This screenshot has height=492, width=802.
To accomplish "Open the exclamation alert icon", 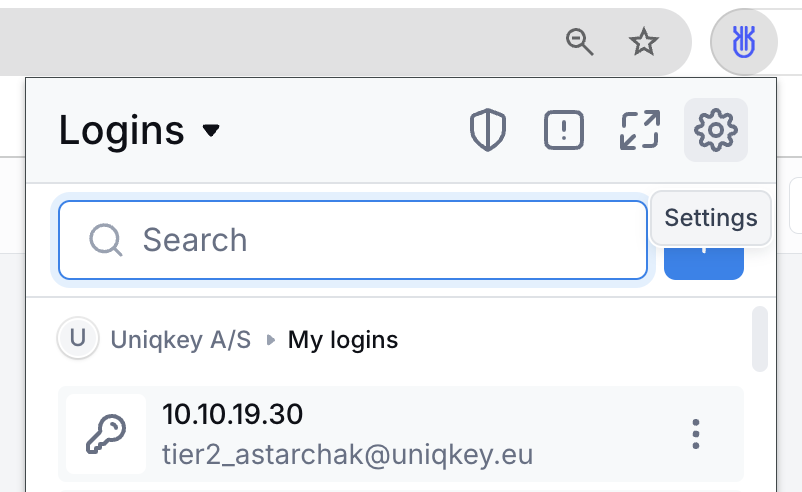I will [564, 130].
